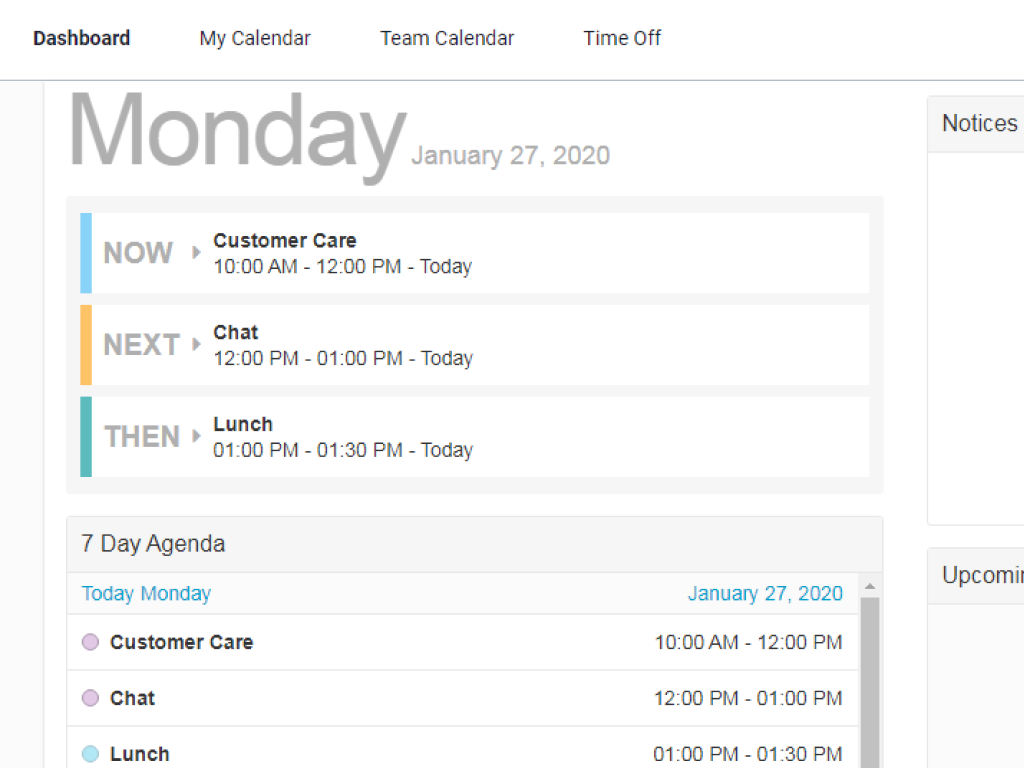This screenshot has width=1024, height=768.
Task: Expand the NOW arrow for Customer Care
Action: (196, 253)
